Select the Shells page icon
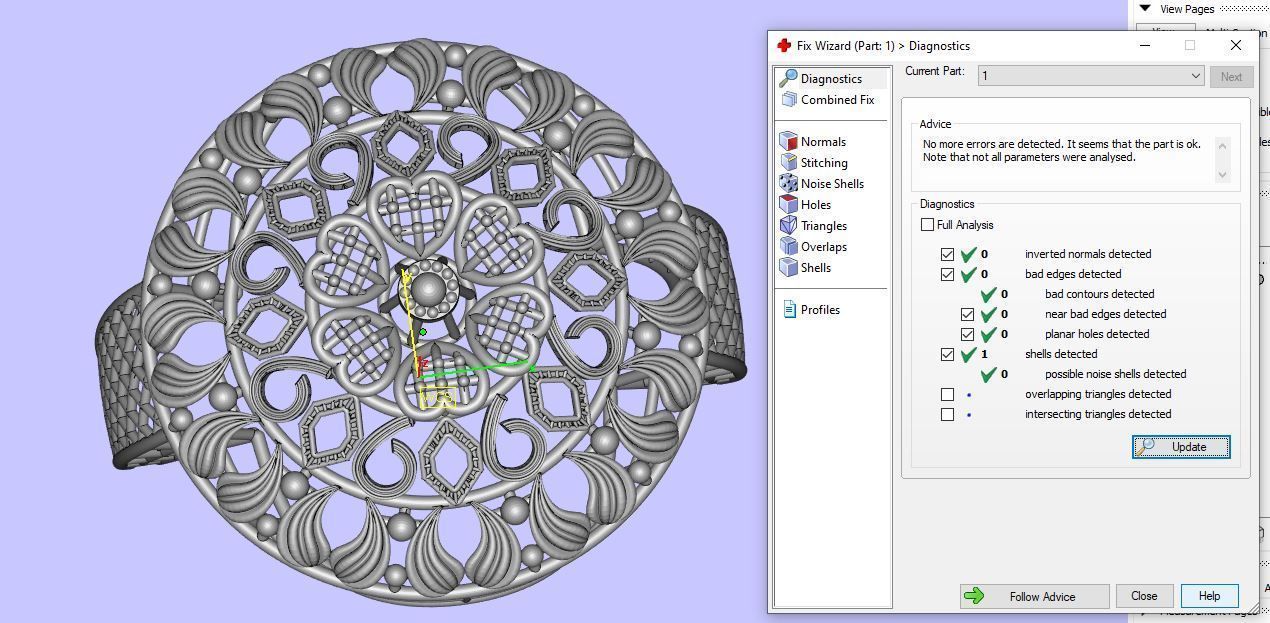This screenshot has height=623, width=1270. (x=790, y=267)
